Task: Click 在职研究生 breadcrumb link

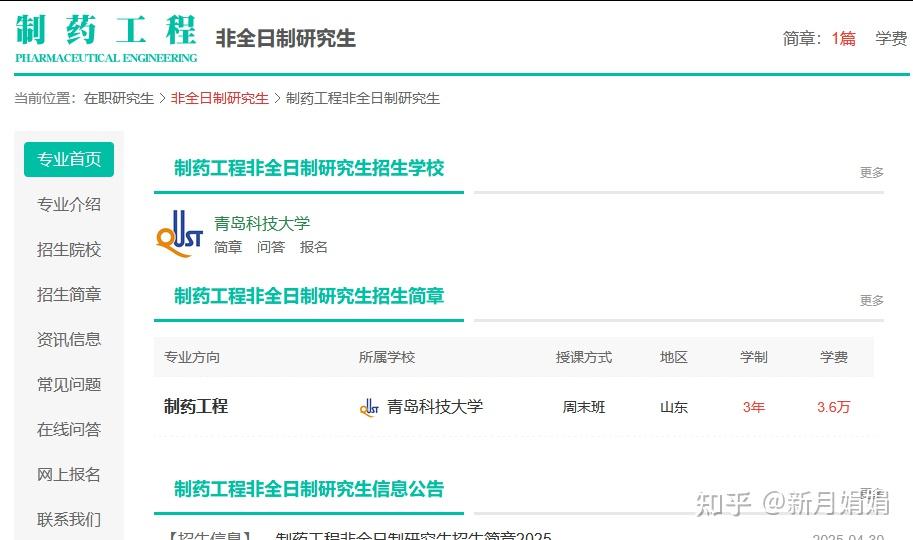Action: point(119,98)
